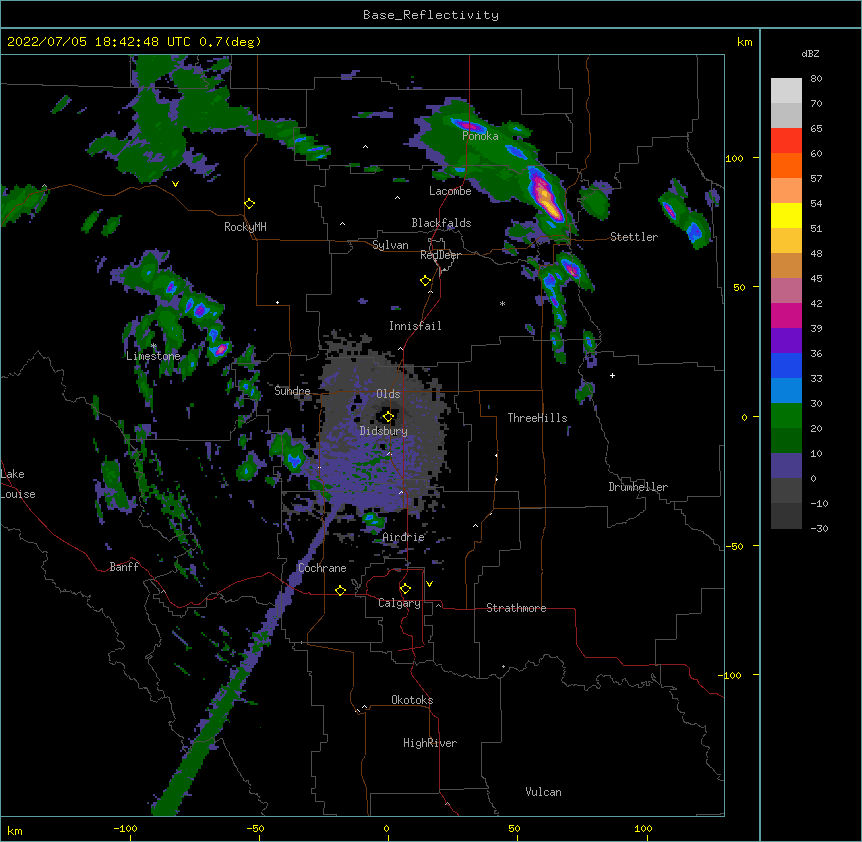
Task: Click the Cochrane label
Action: 322,568
